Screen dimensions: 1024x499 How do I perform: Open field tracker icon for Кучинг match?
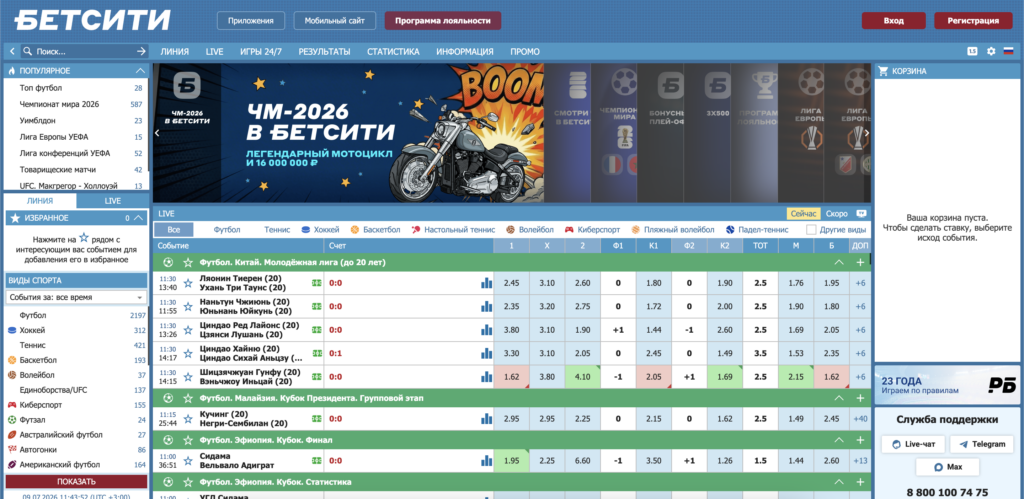click(317, 419)
